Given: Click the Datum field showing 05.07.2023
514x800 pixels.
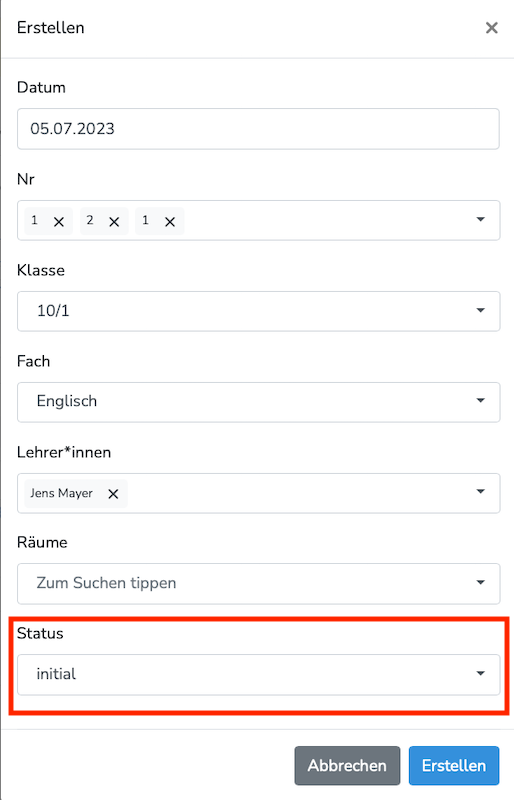Looking at the screenshot, I should 258,129.
